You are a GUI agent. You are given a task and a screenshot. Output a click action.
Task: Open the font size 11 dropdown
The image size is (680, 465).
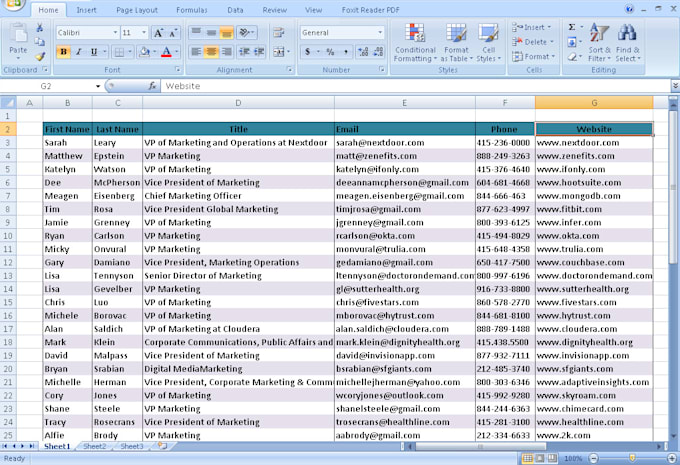pyautogui.click(x=144, y=33)
